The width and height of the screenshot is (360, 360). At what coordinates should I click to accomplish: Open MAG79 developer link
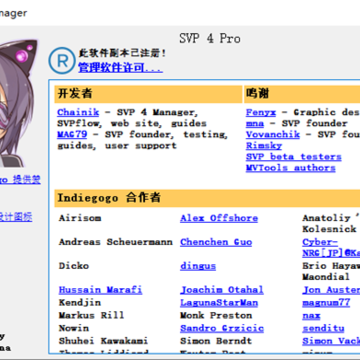pyautogui.click(x=72, y=134)
